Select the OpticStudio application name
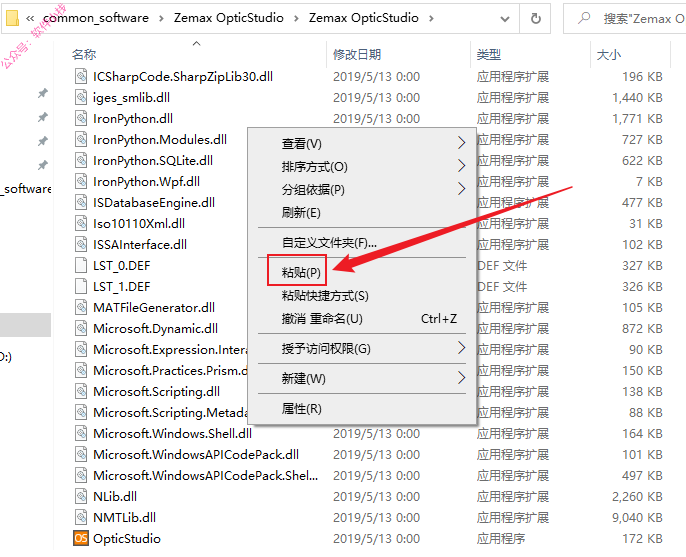This screenshot has height=557, width=686. point(127,539)
